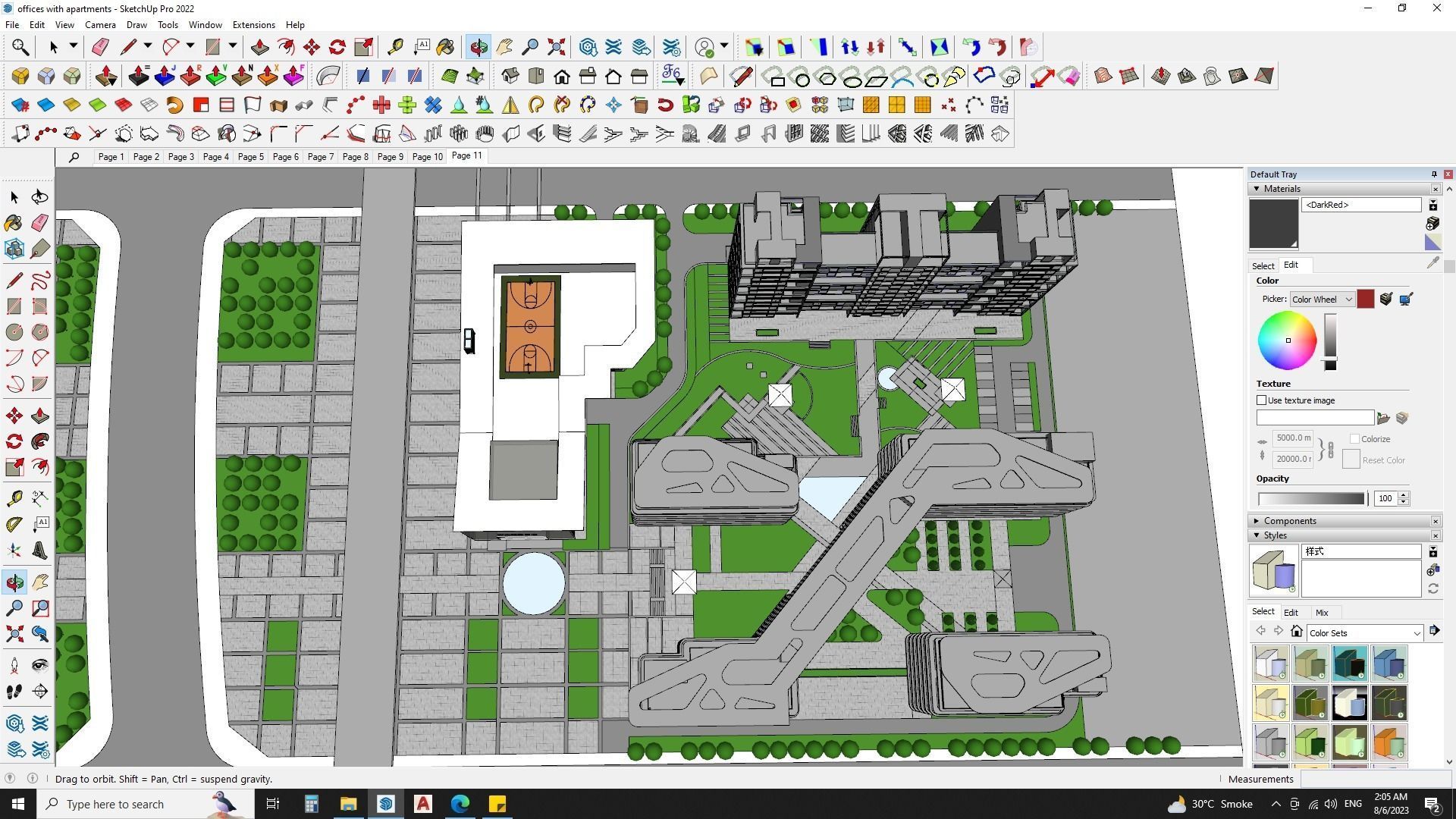Select the Walk footprints tool

14,692
